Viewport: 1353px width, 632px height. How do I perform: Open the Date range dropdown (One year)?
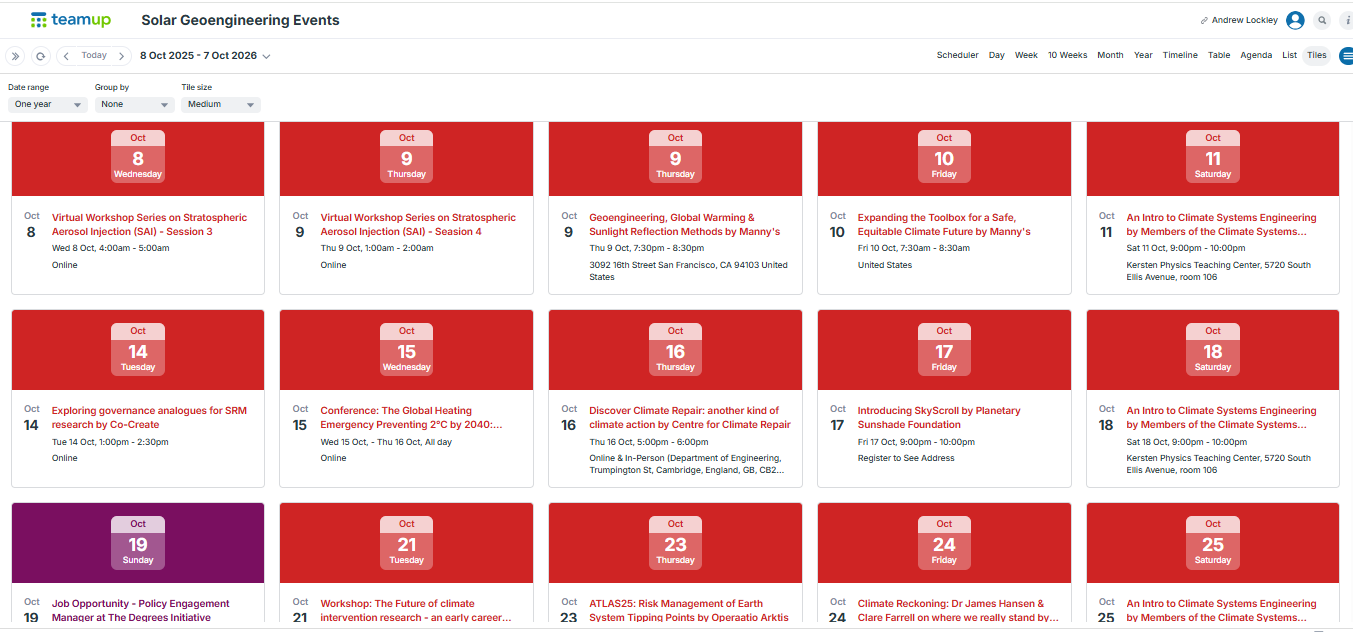tap(47, 104)
